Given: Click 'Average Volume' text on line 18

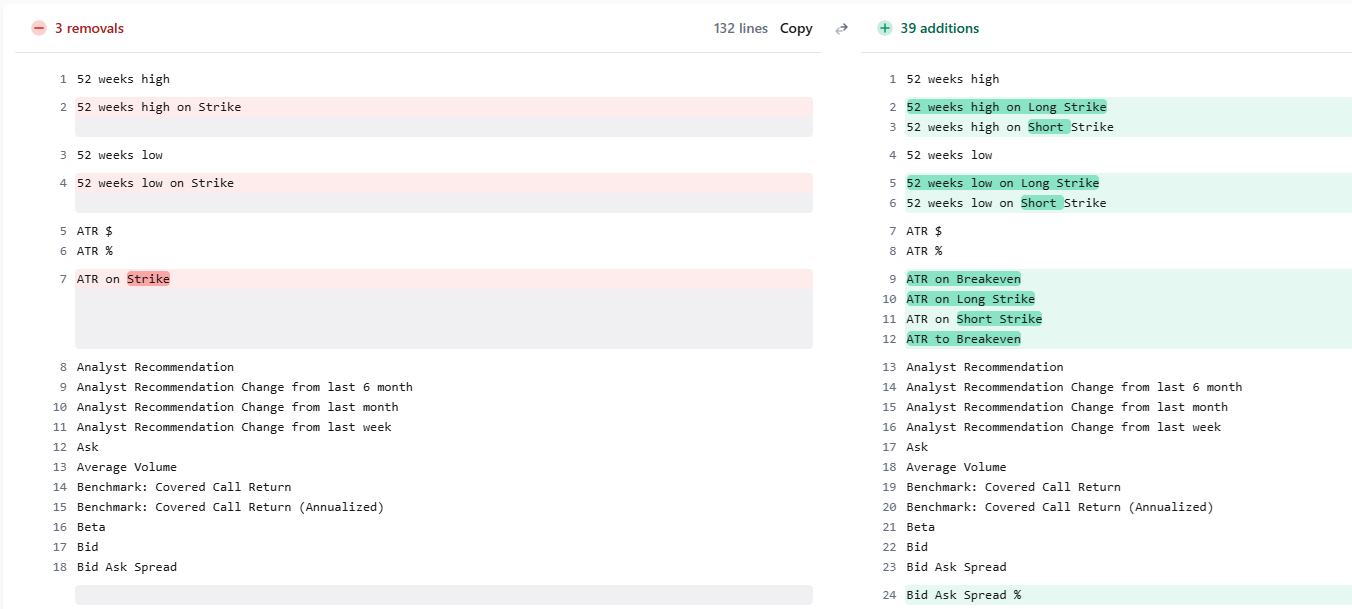Looking at the screenshot, I should click(957, 467).
